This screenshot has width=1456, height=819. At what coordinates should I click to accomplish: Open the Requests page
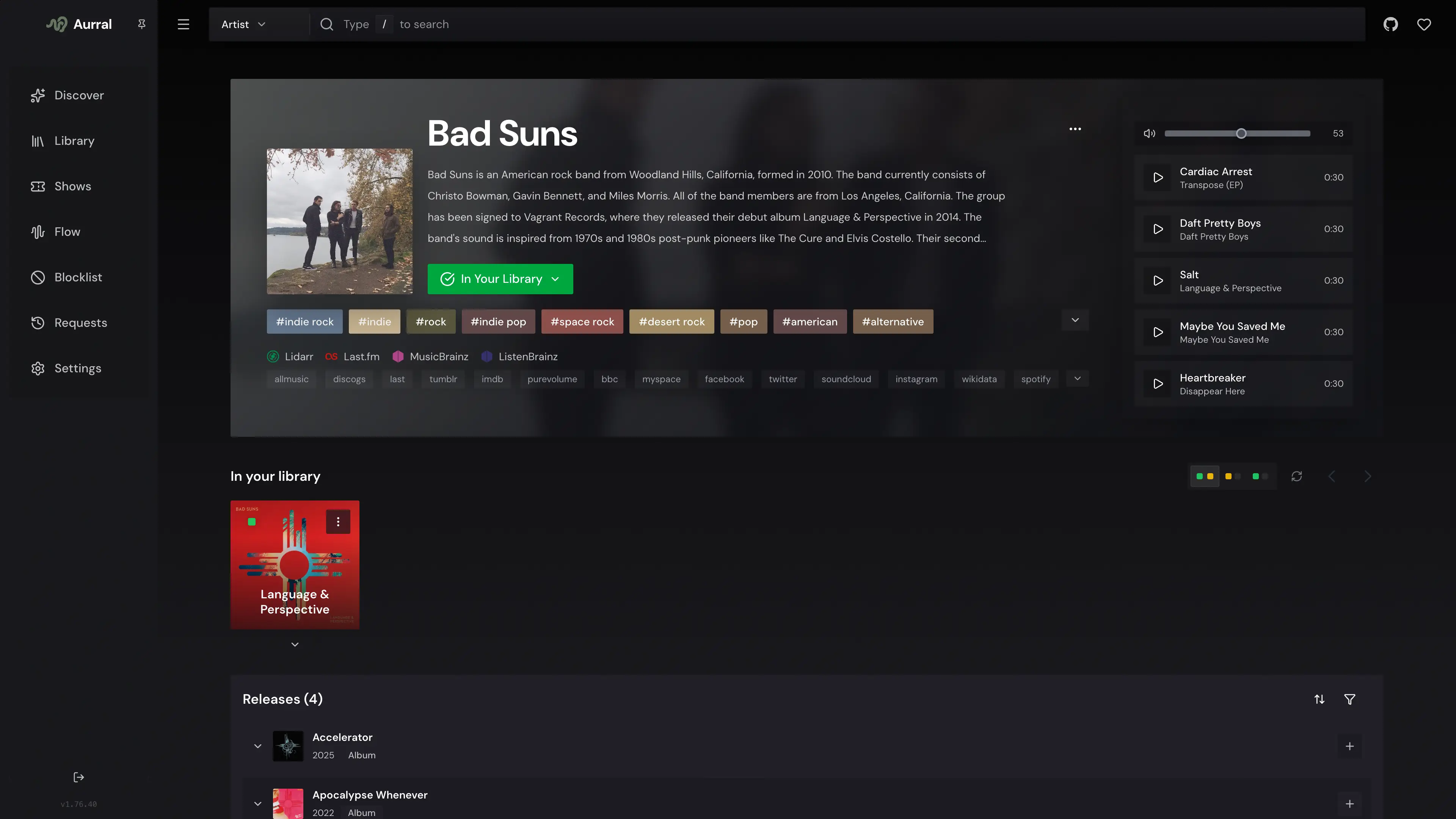pyautogui.click(x=79, y=323)
